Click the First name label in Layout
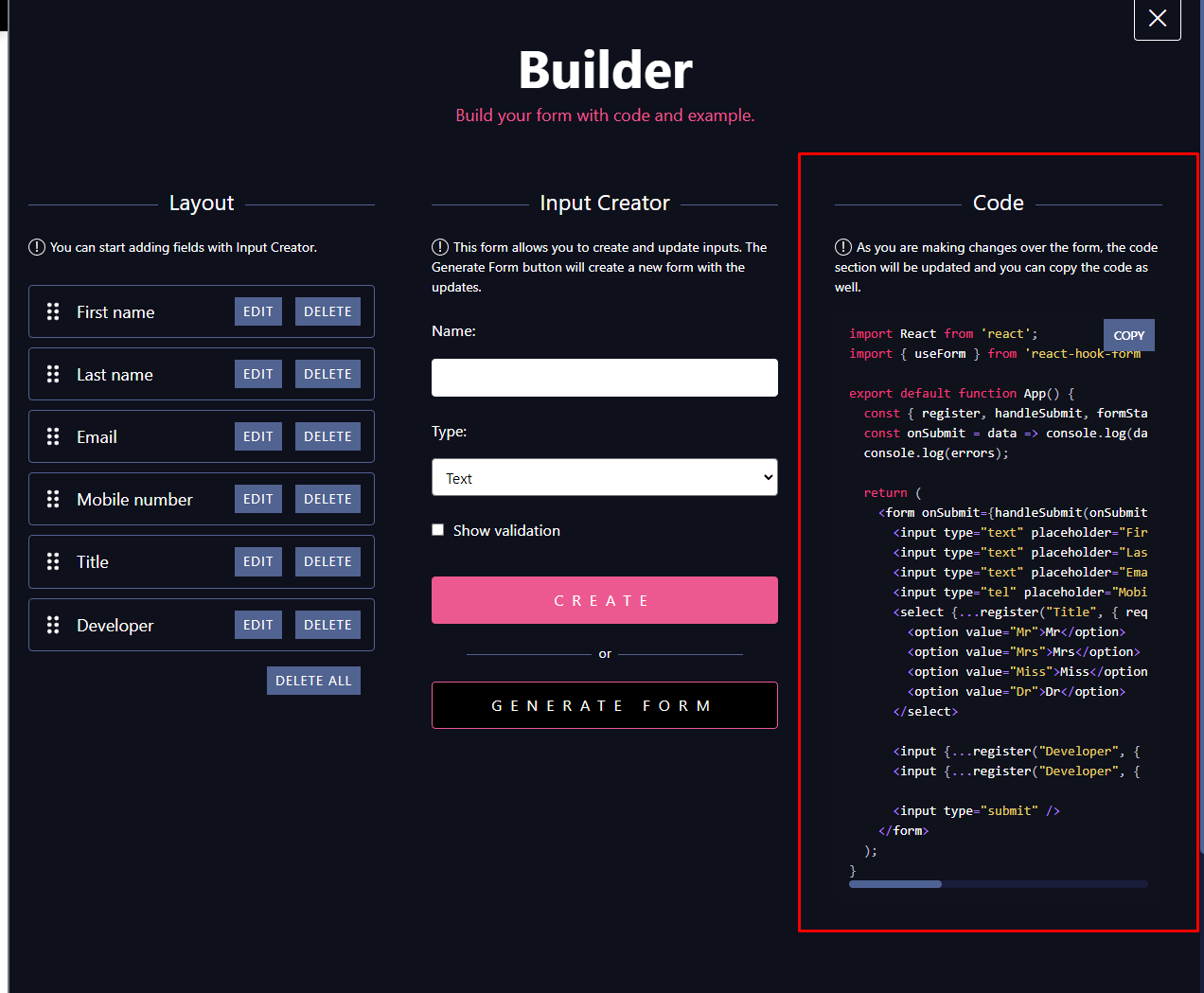Viewport: 1204px width, 993px height. click(115, 311)
